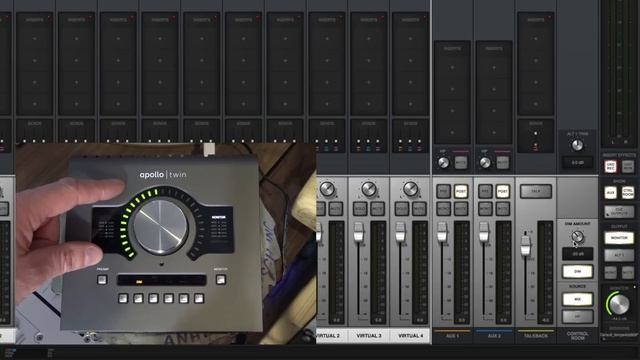Select the TALKBACK channel label
The image size is (640, 360).
[536, 336]
